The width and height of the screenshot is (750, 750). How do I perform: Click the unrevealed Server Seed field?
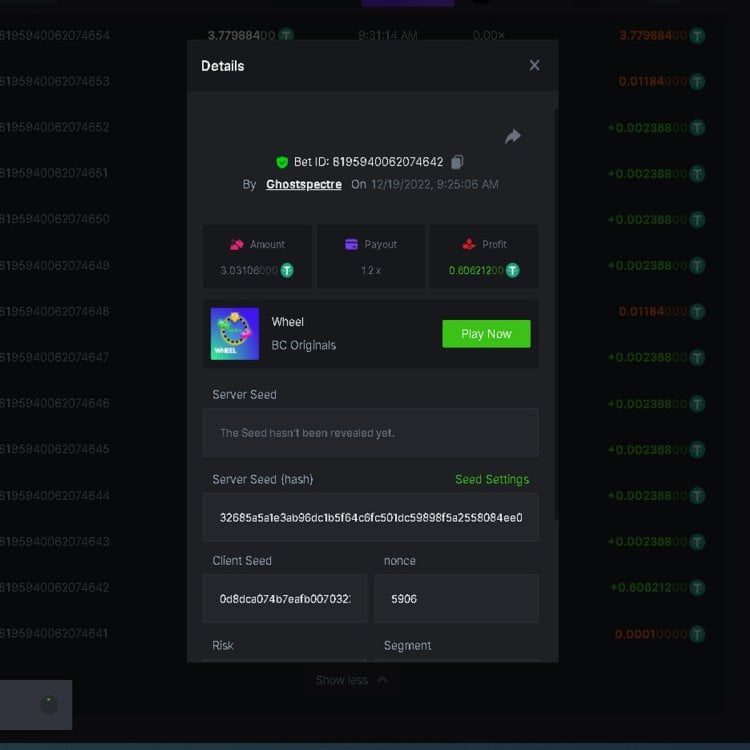[x=370, y=433]
